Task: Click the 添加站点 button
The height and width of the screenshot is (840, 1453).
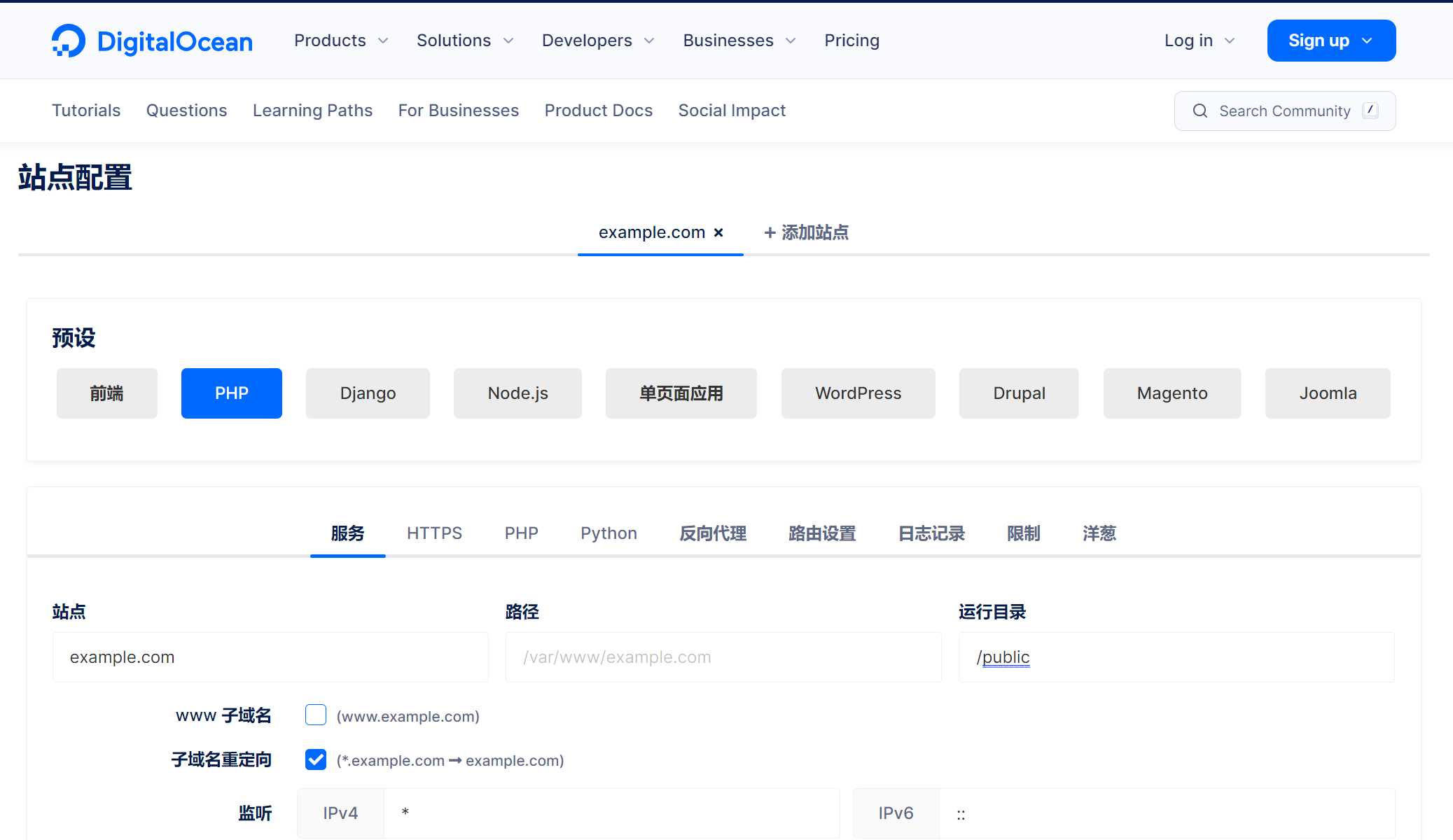Action: tap(807, 233)
